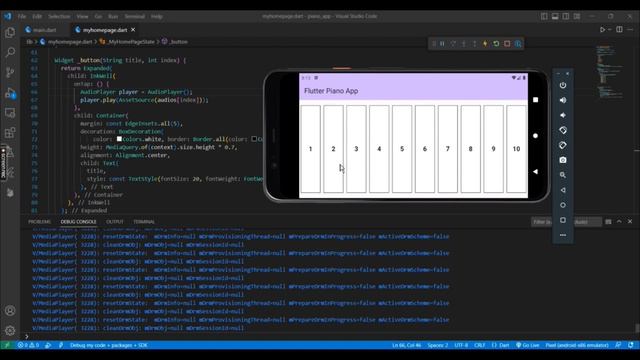This screenshot has width=640, height=360.
Task: Click Go Live in the status bar
Action: pos(527,345)
